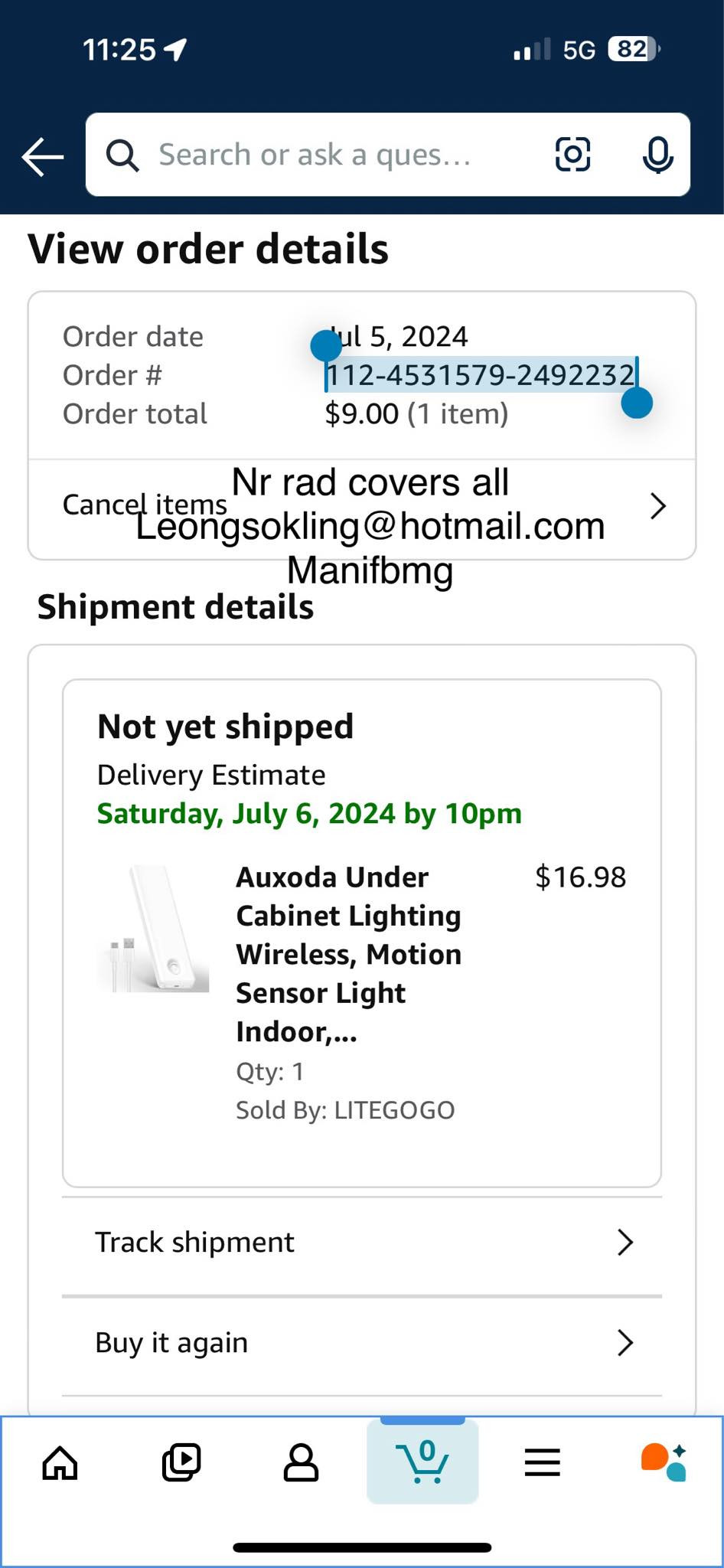Screen dimensions: 724x1568
Task: Open the Track shipment chevron
Action: pyautogui.click(x=625, y=1242)
